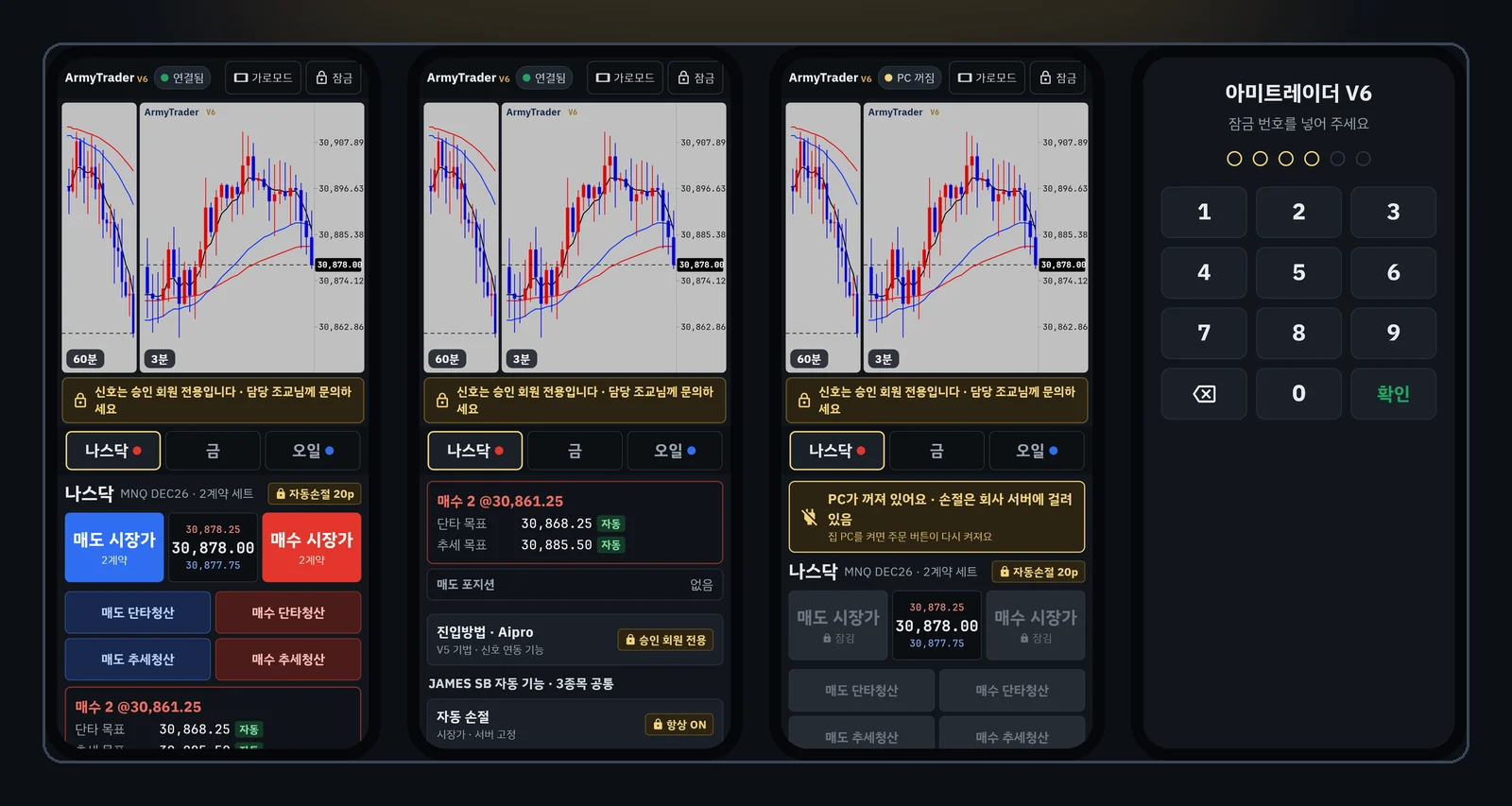The width and height of the screenshot is (1512, 806).
Task: Click 연결됨 status badge in second phone
Action: (x=544, y=77)
